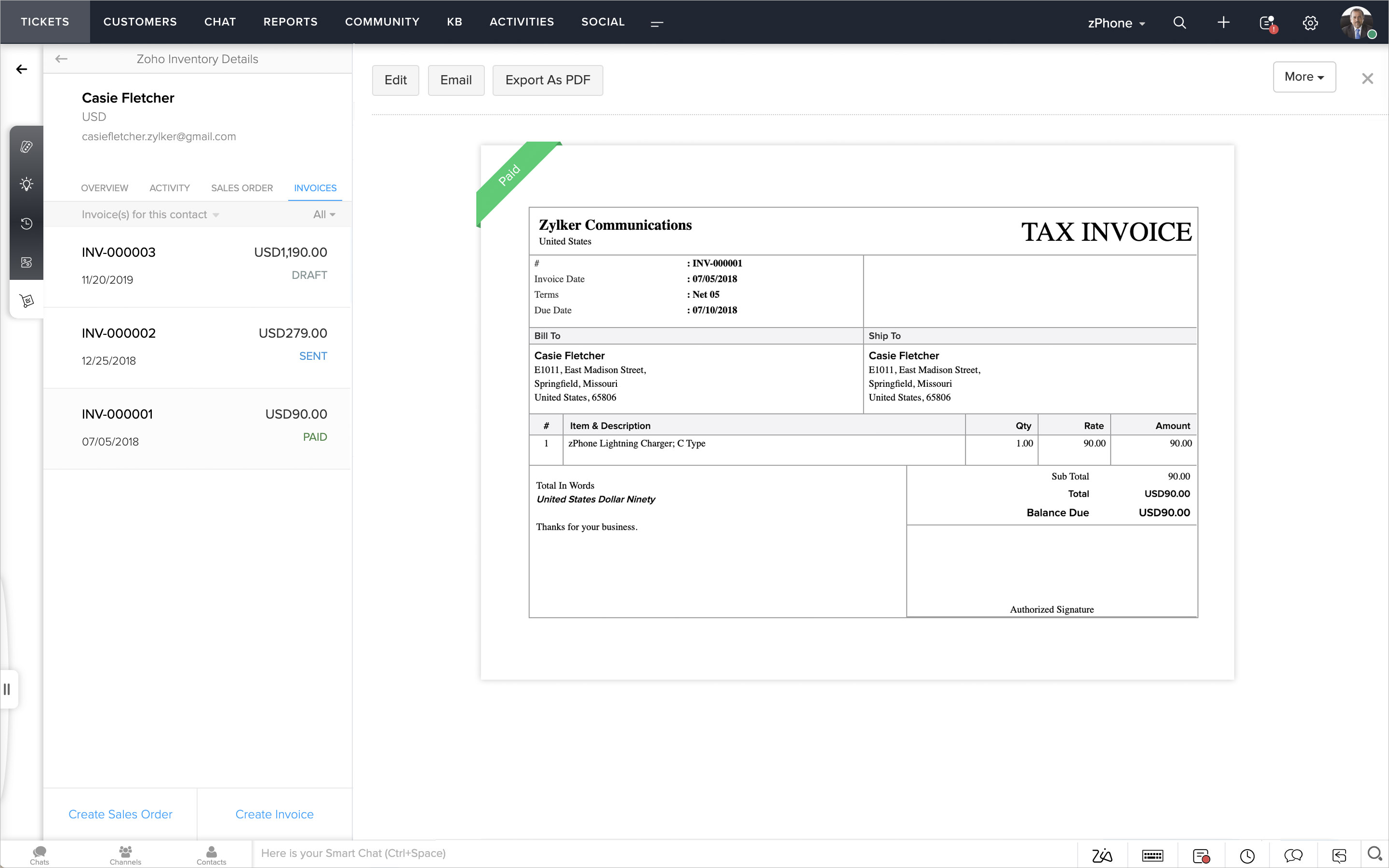Expand Invoice(s) for this contact dropdown

pos(150,215)
